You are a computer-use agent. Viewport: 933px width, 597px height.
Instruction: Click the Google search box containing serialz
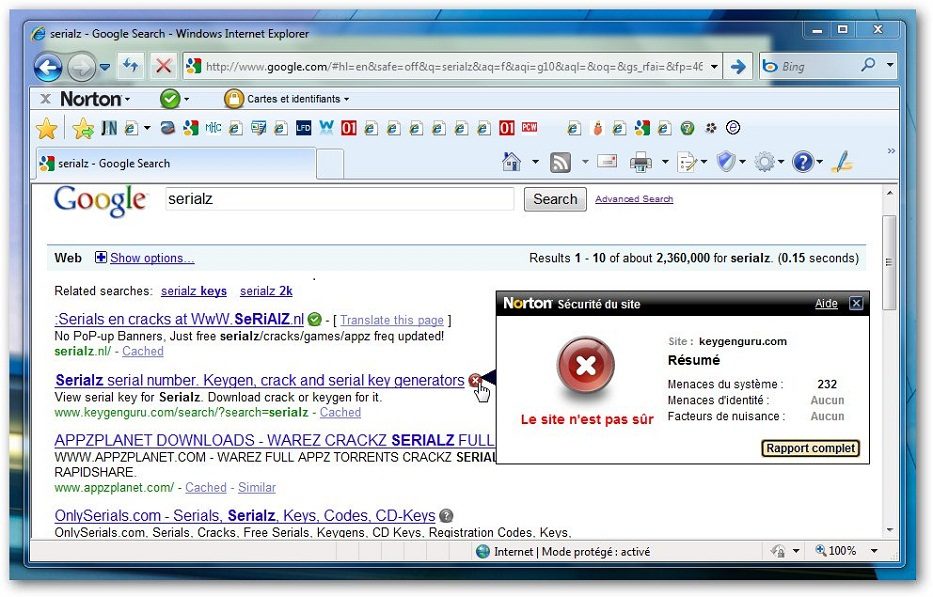tap(339, 199)
